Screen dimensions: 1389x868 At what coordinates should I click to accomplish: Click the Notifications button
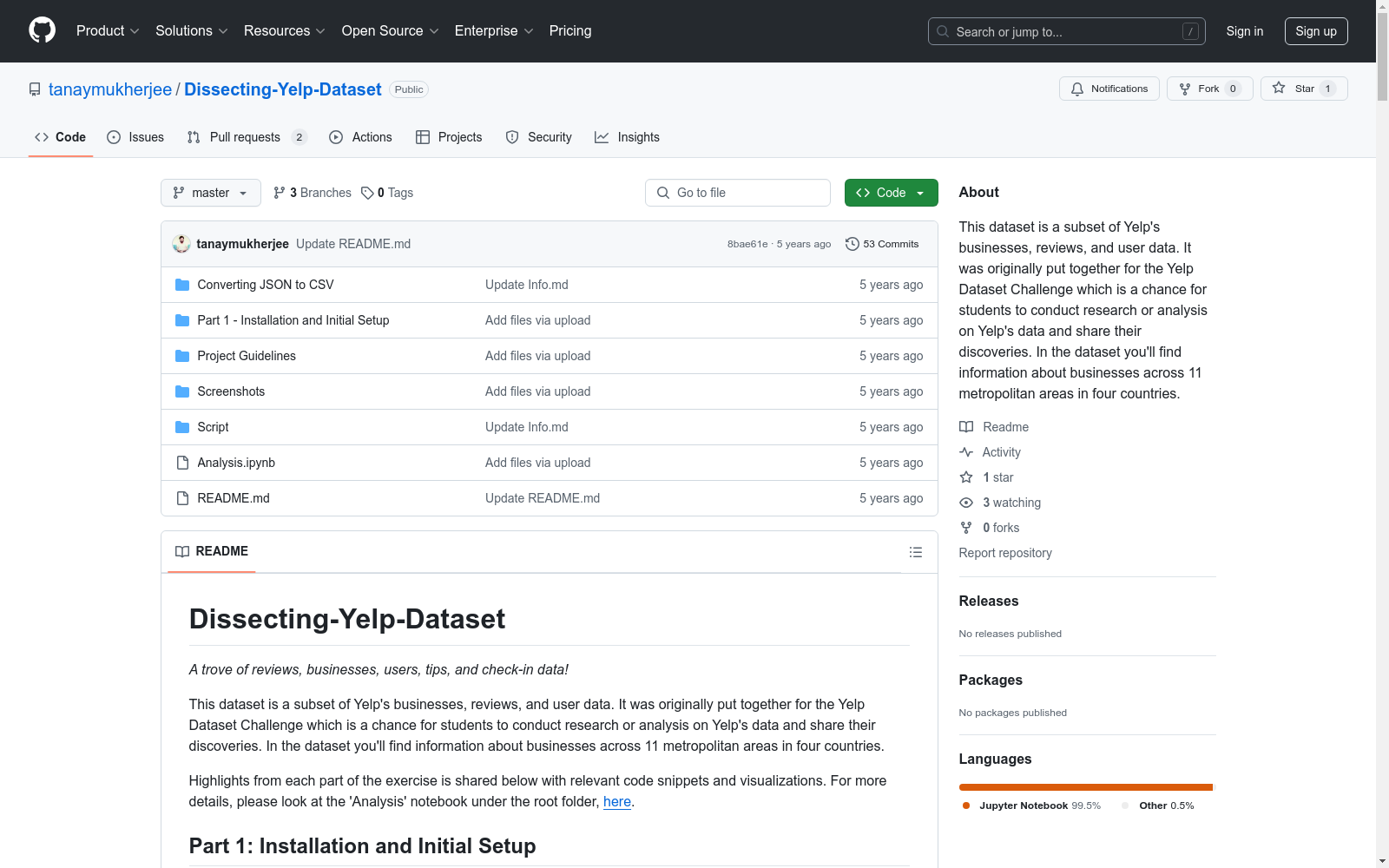tap(1109, 89)
